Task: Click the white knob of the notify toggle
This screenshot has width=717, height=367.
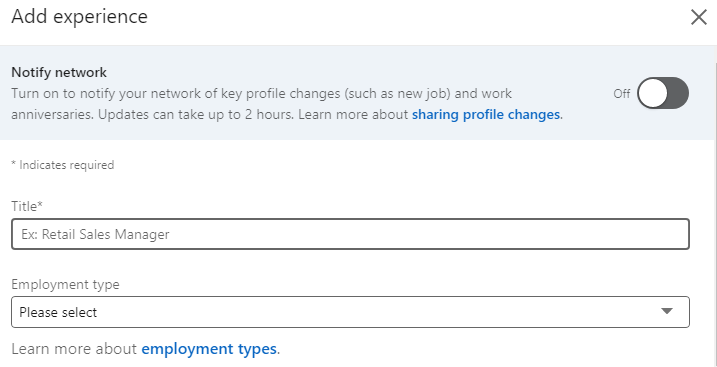Action: click(653, 93)
